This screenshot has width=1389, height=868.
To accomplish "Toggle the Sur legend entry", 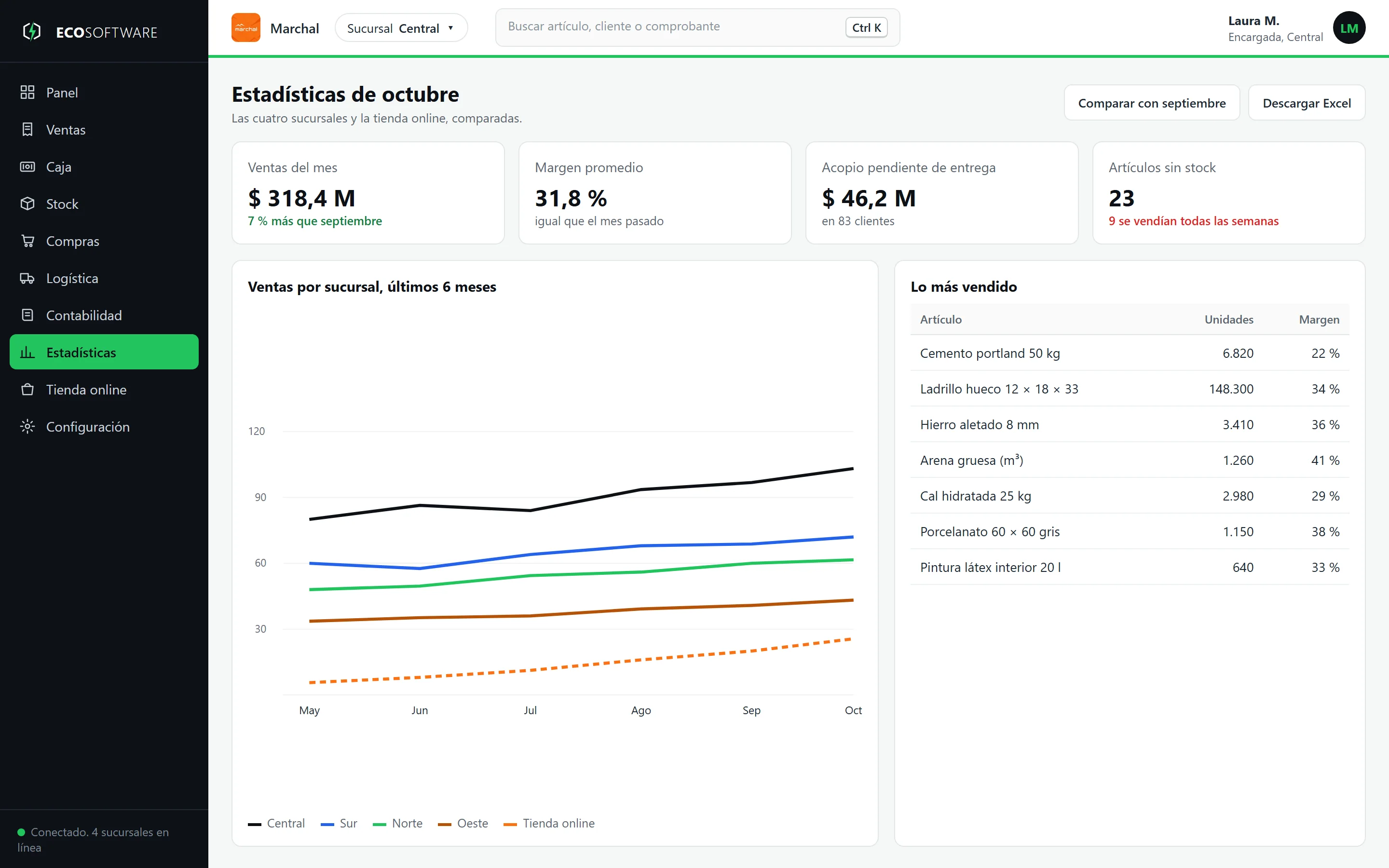I will point(339,823).
